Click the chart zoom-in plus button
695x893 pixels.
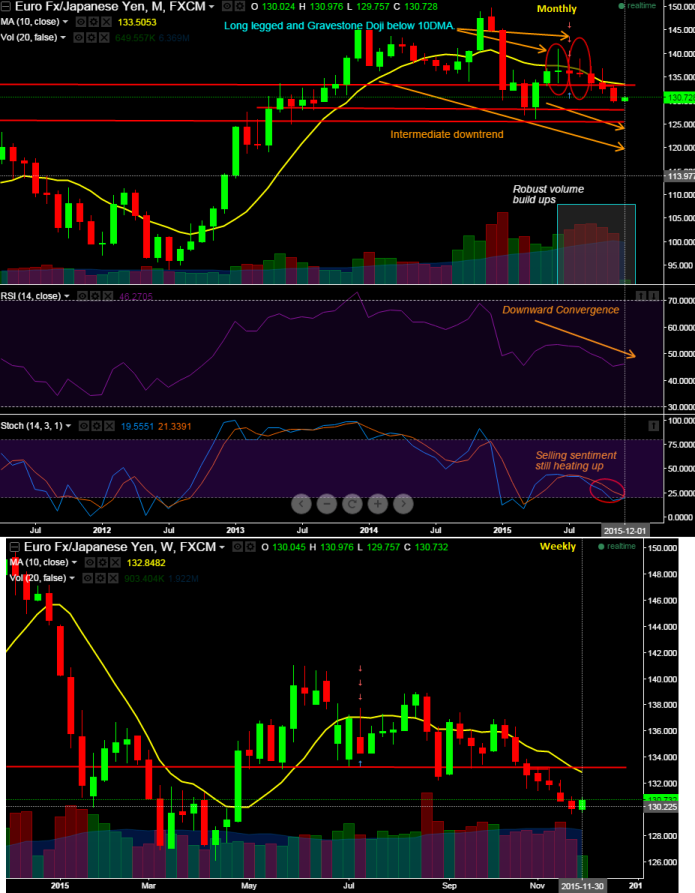[x=378, y=503]
